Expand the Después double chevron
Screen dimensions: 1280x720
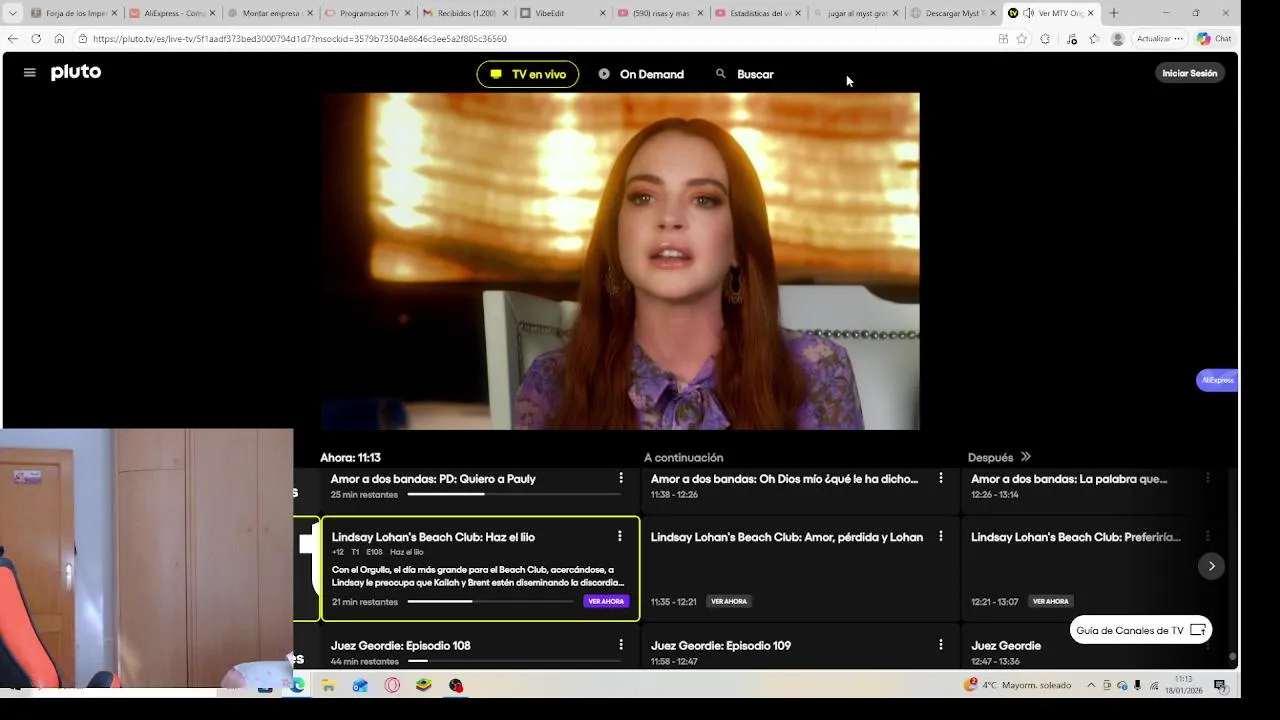[1025, 457]
